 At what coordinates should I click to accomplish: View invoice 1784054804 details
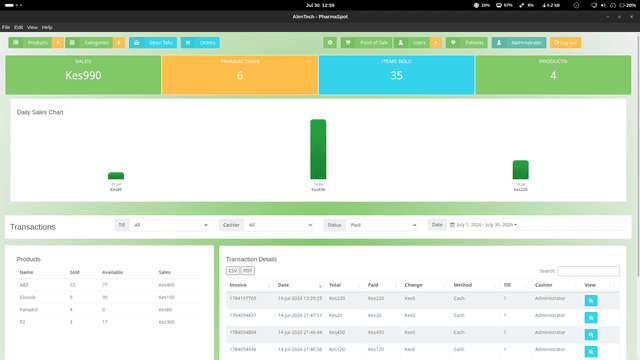(591, 335)
